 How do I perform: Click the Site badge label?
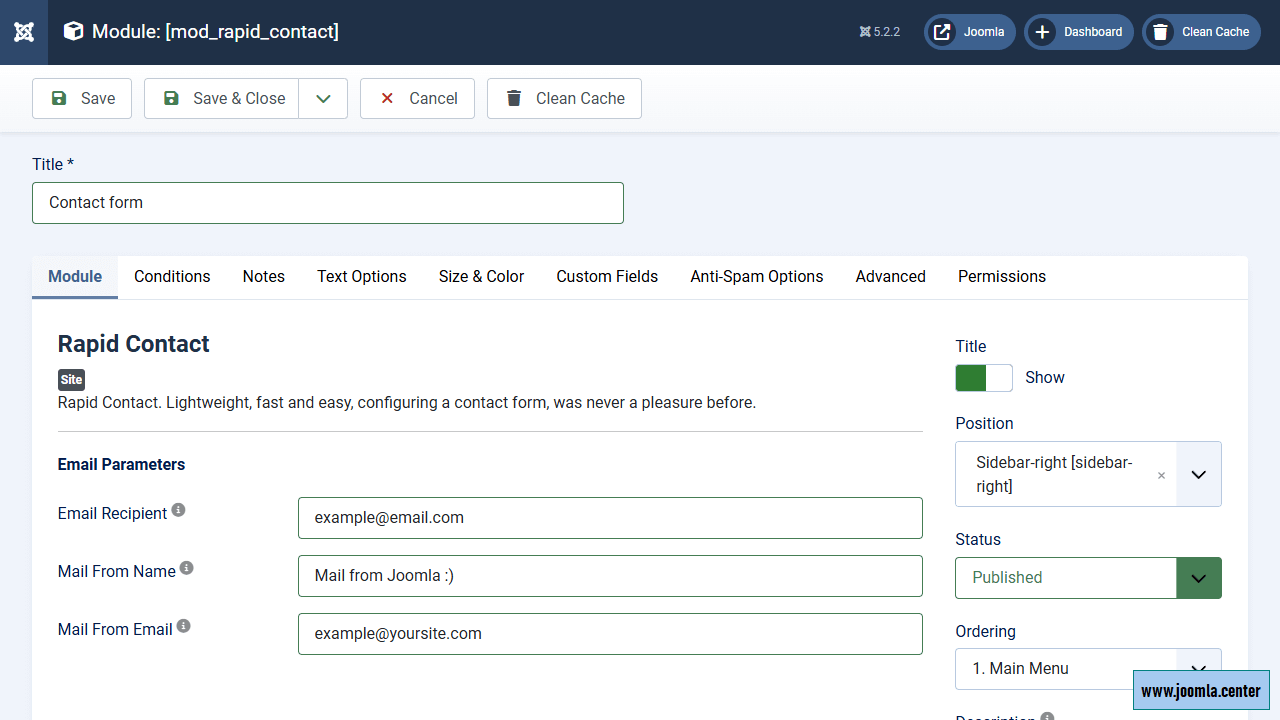(71, 380)
